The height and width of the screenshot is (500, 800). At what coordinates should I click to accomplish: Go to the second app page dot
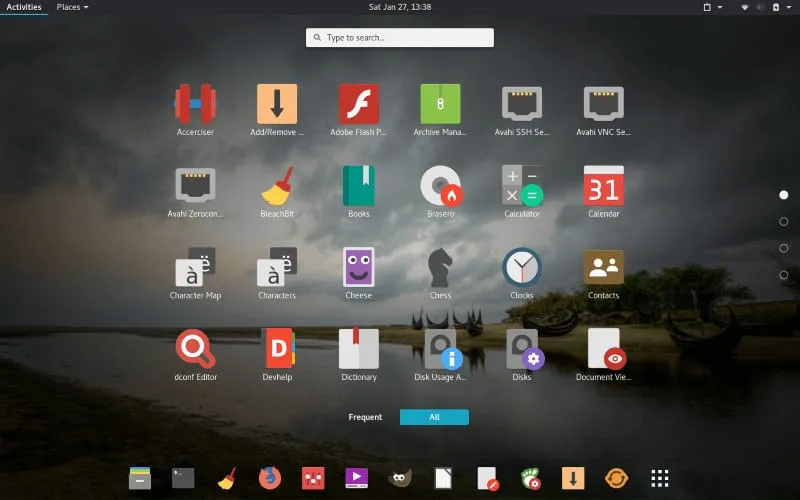[x=784, y=221]
